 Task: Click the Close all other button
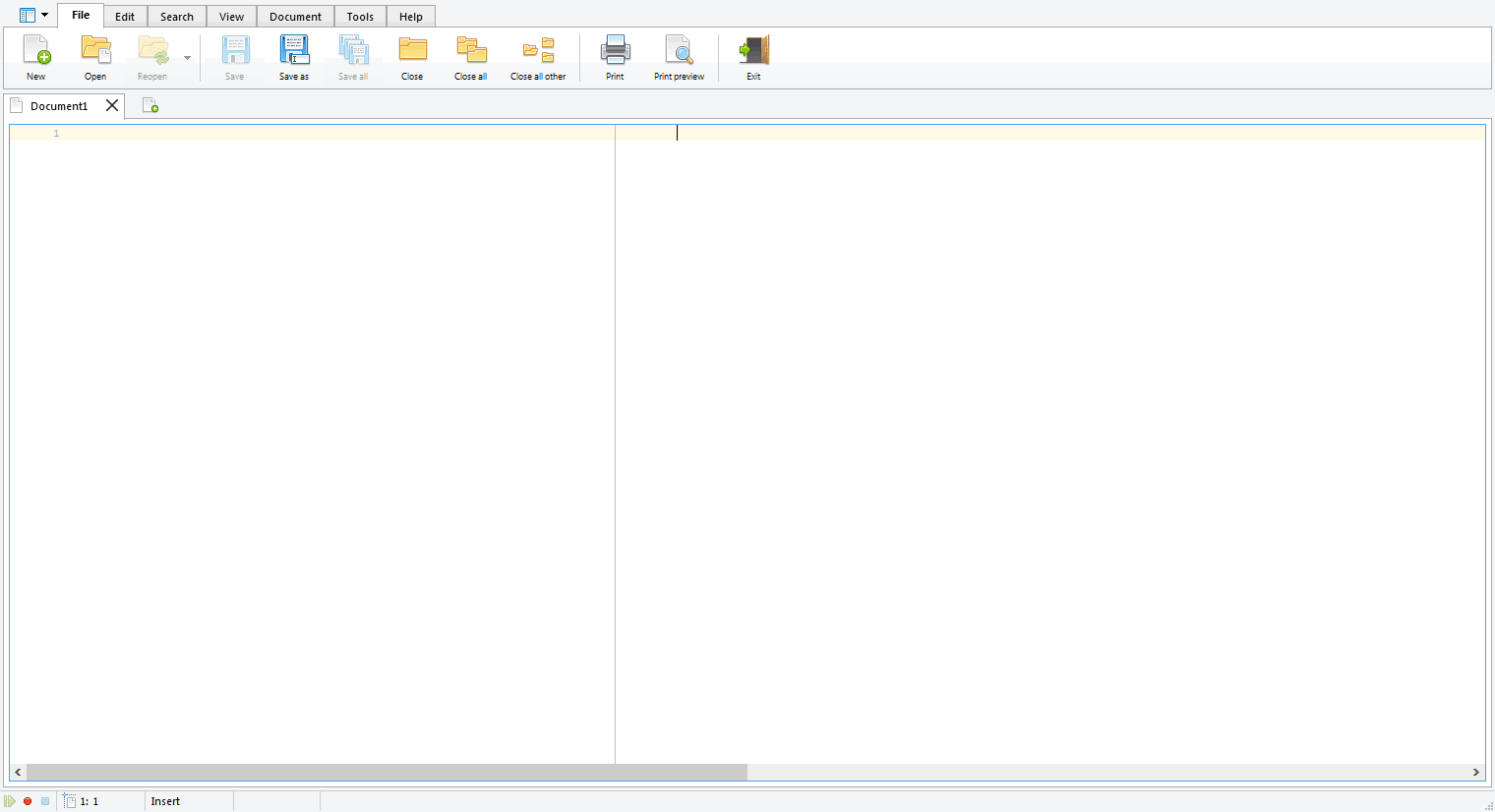pyautogui.click(x=538, y=54)
